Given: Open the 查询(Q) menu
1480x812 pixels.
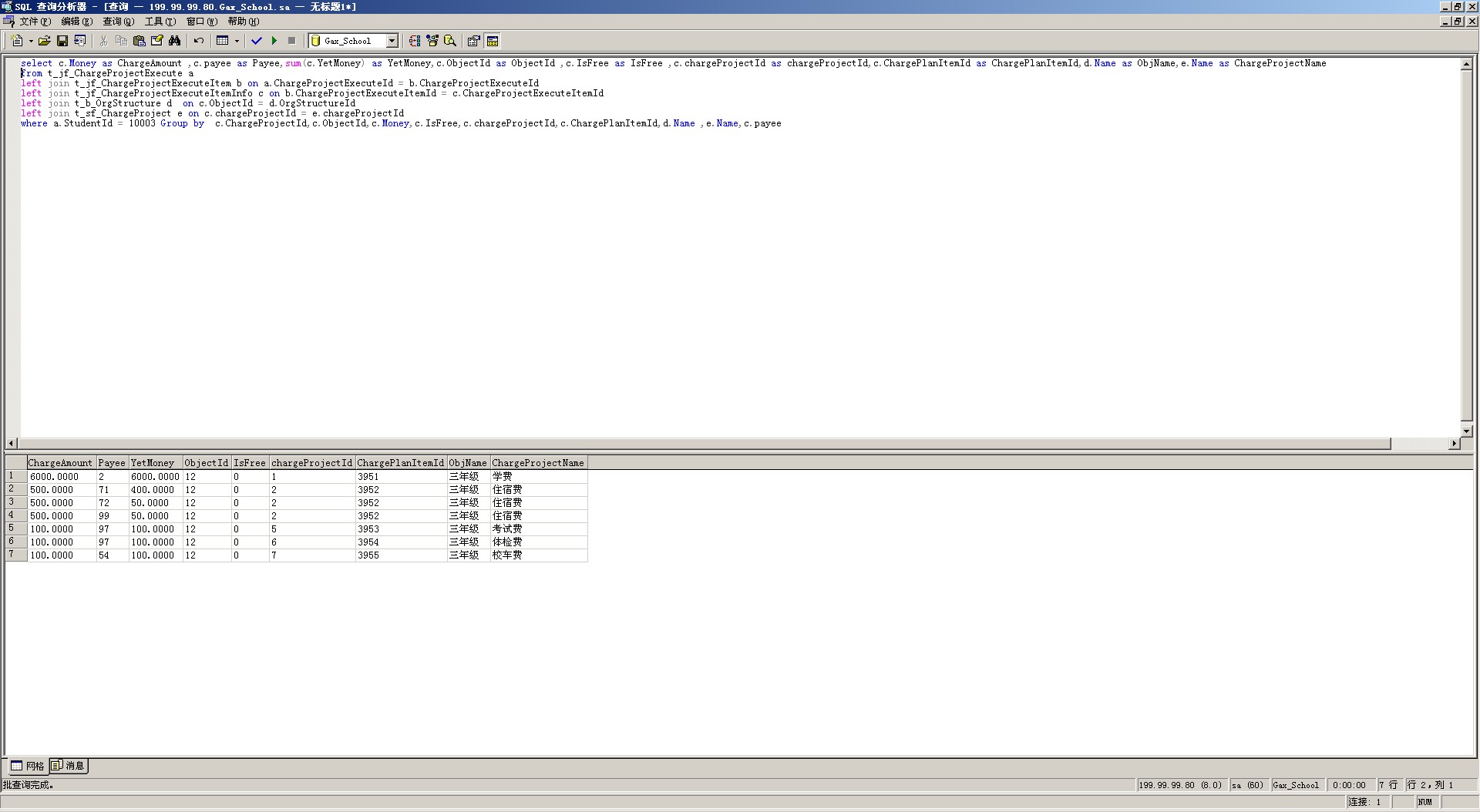Looking at the screenshot, I should point(118,22).
